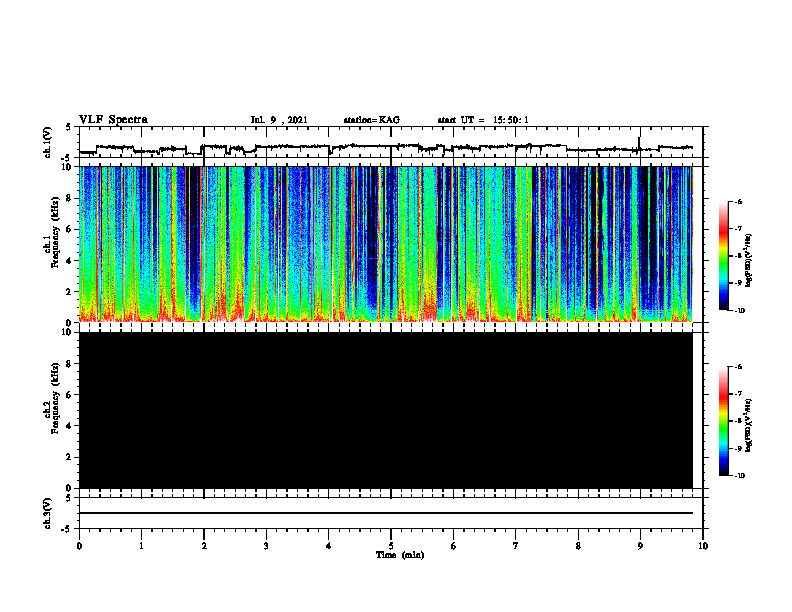Viewport: 792px width, 612px height.
Task: Click the "ch.3(V)" axis label at bottom
Action: point(48,514)
